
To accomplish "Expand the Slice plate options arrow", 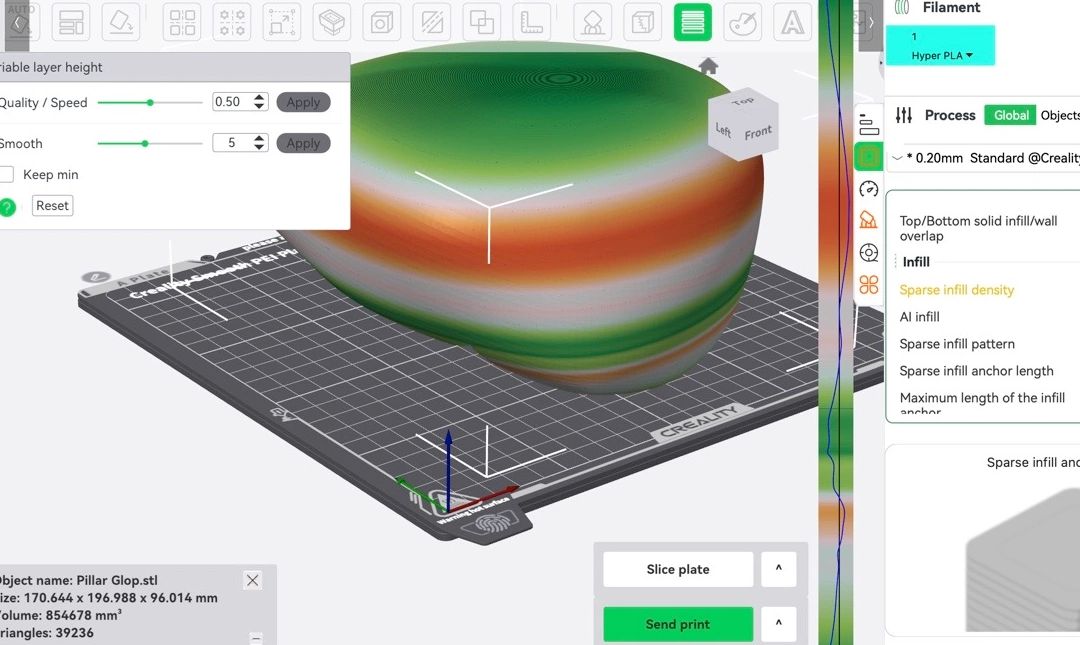I will coord(778,569).
